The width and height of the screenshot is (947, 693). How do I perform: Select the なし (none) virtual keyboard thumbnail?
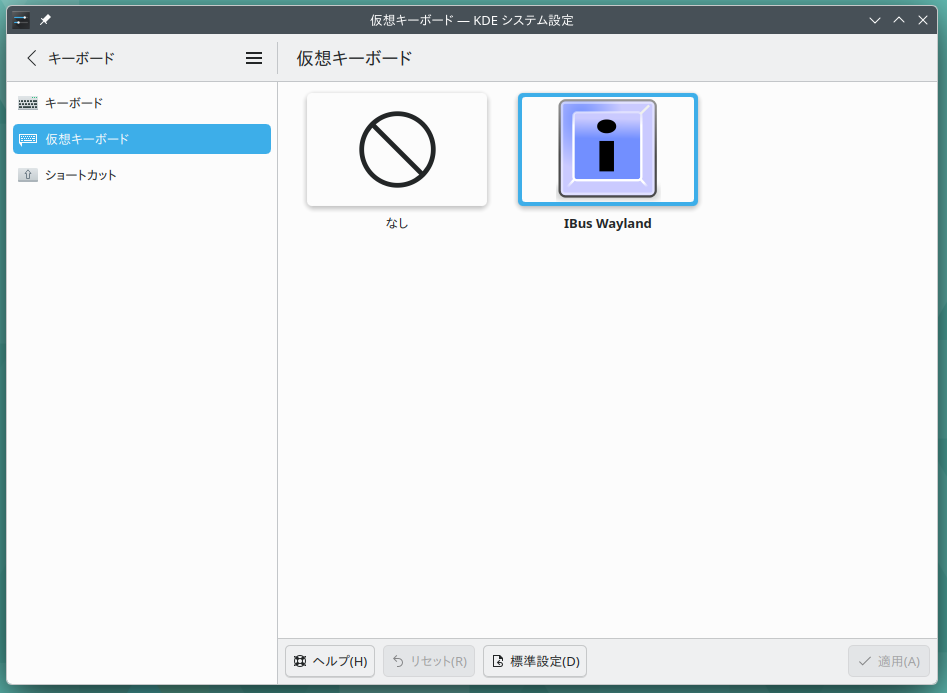pos(397,150)
